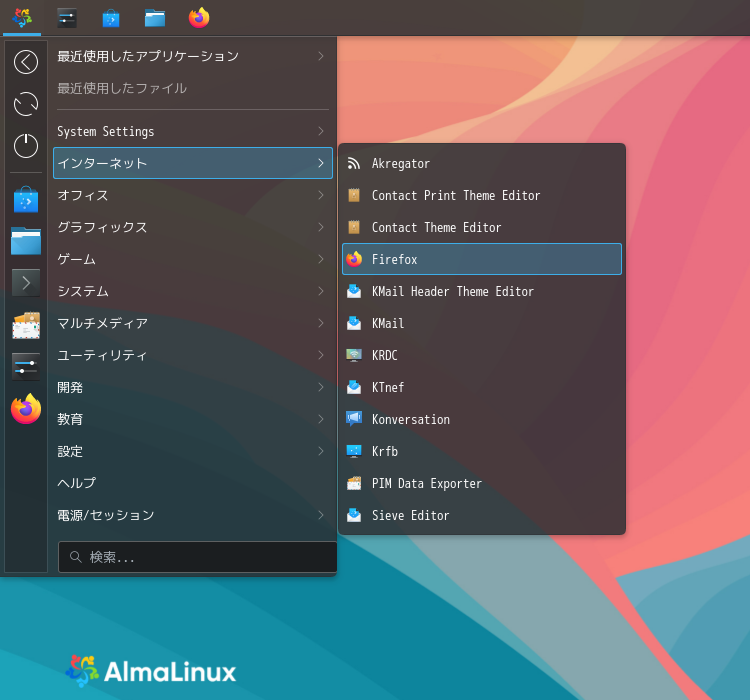Launch Konversation from the submenu
Image resolution: width=750 pixels, height=700 pixels.
[x=482, y=419]
